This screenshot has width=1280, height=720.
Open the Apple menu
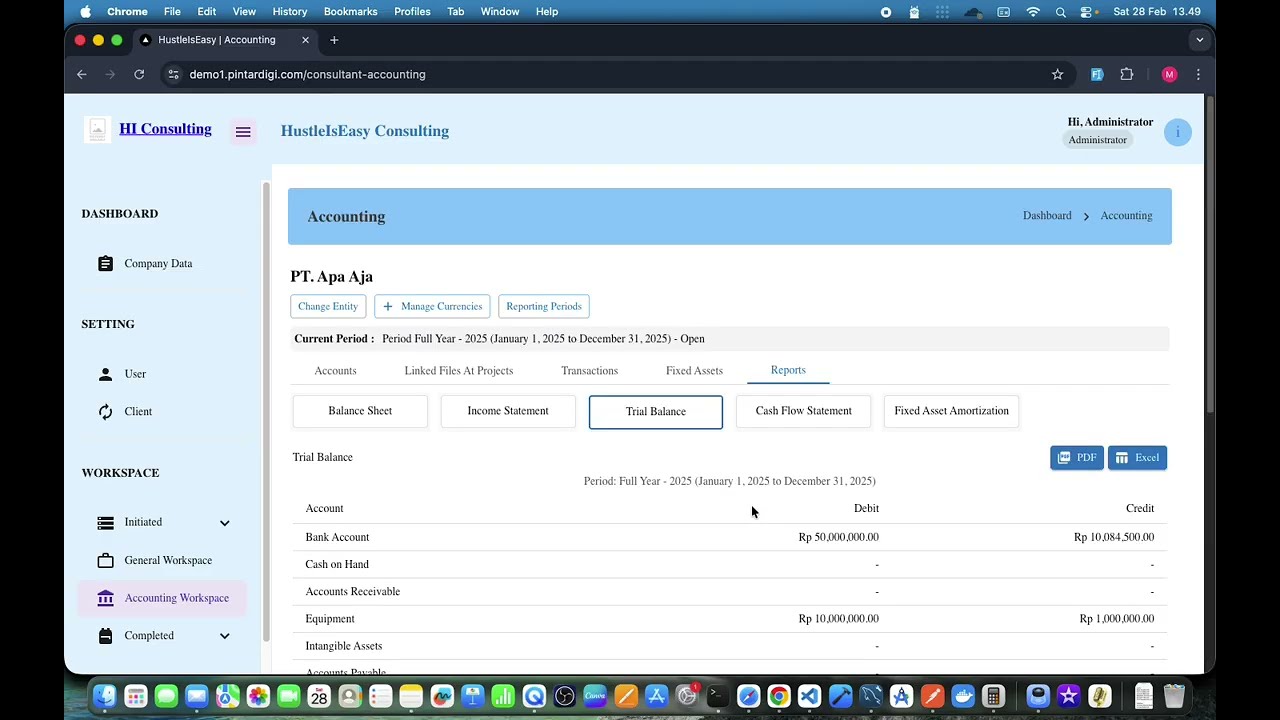(x=85, y=12)
